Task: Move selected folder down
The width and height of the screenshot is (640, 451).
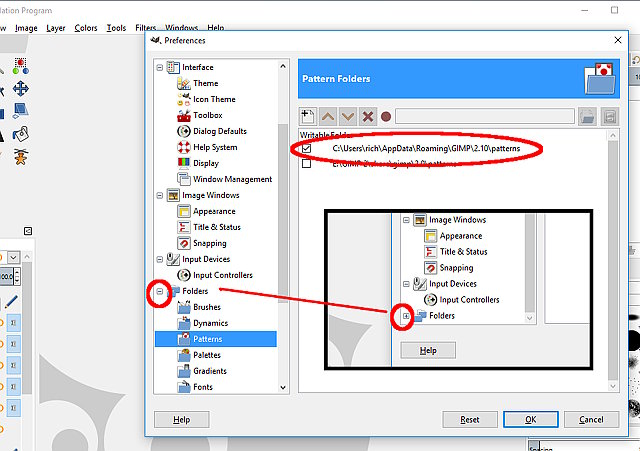Action: pyautogui.click(x=348, y=117)
